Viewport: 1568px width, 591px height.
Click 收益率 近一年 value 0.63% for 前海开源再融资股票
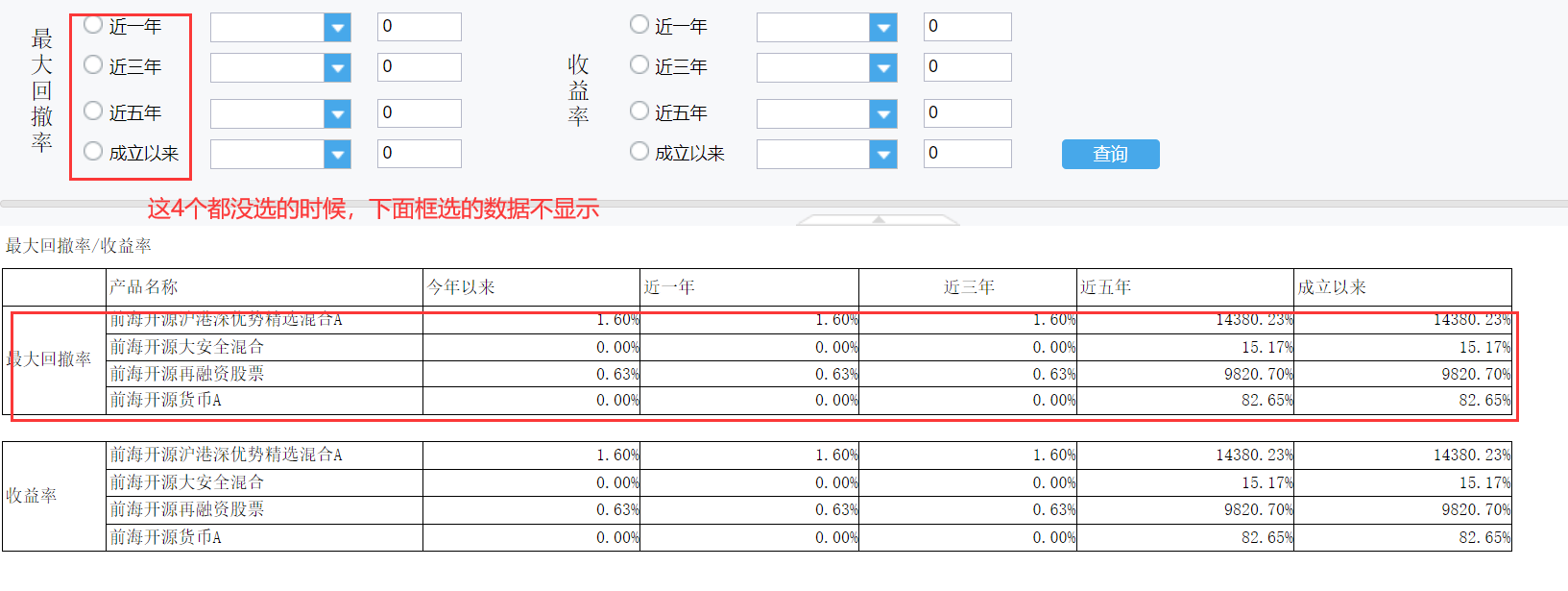point(836,509)
